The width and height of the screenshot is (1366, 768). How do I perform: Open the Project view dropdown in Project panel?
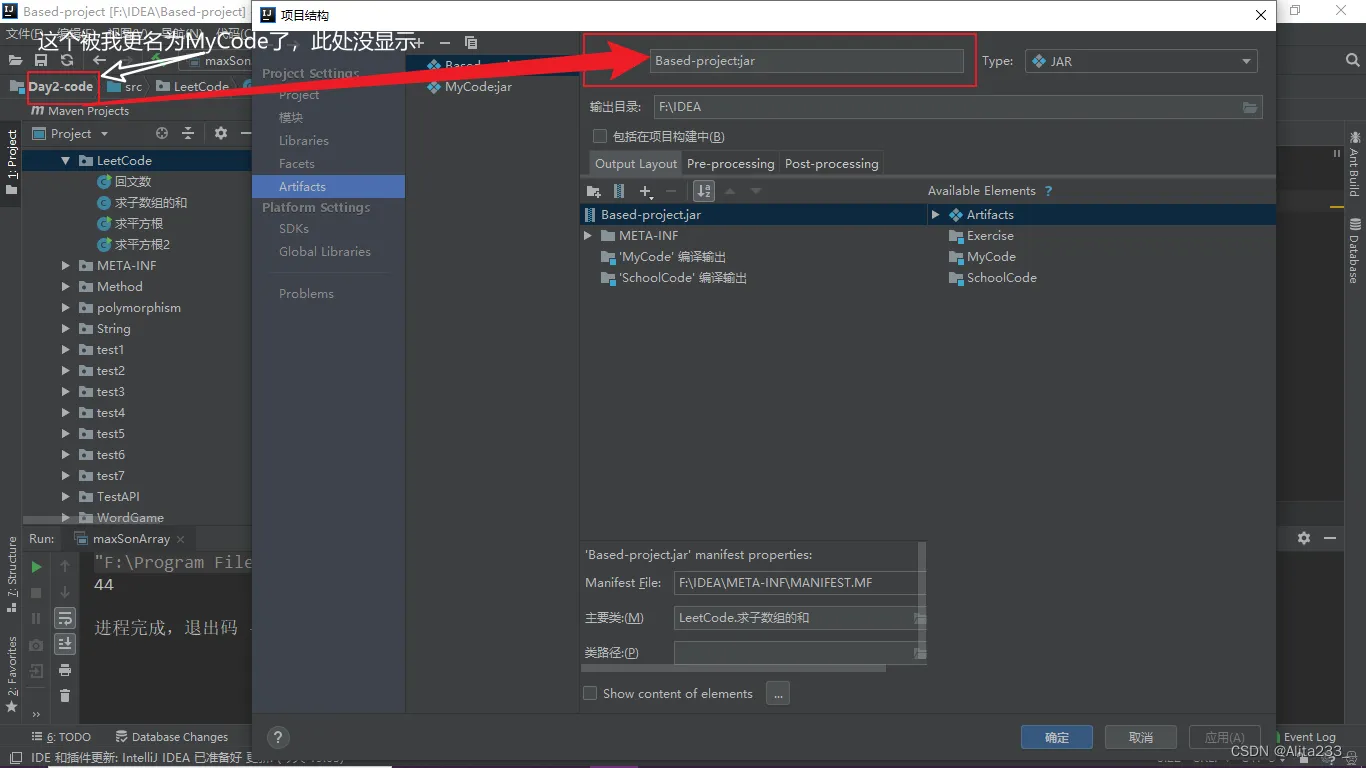[70, 133]
